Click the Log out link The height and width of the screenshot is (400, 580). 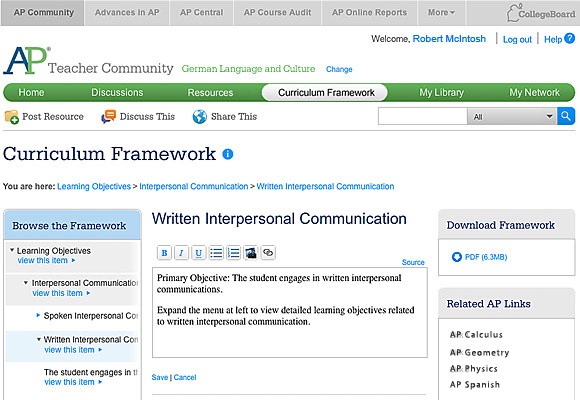[x=517, y=39]
